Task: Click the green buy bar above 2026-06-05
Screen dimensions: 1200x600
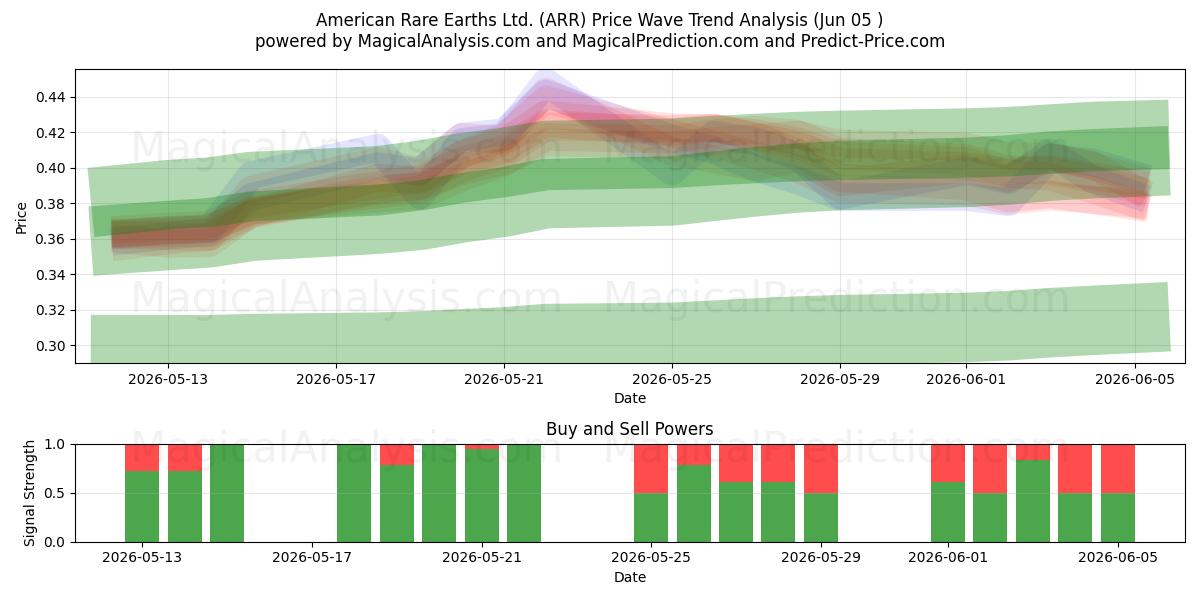Action: 1118,518
